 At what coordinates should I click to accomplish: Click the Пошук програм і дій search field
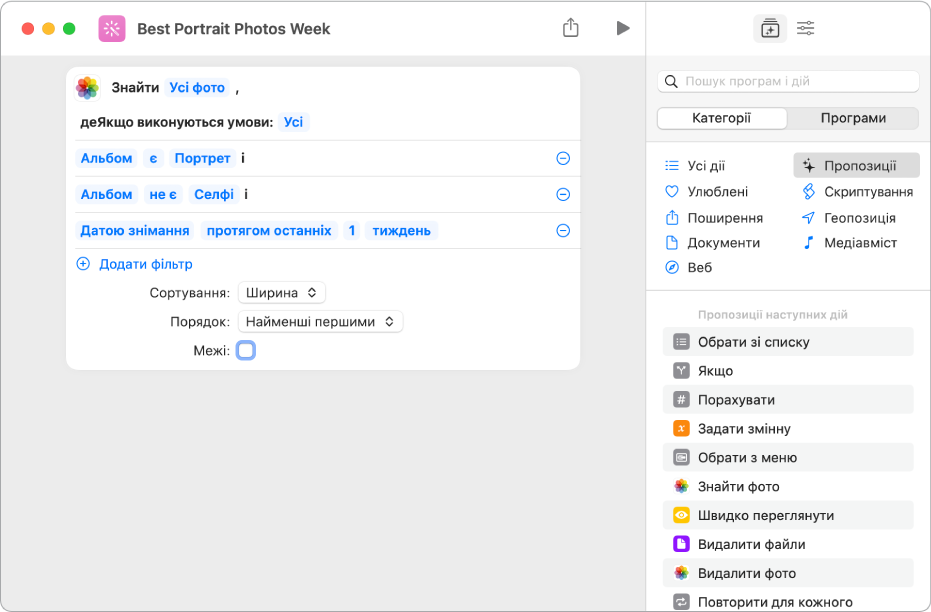(788, 81)
